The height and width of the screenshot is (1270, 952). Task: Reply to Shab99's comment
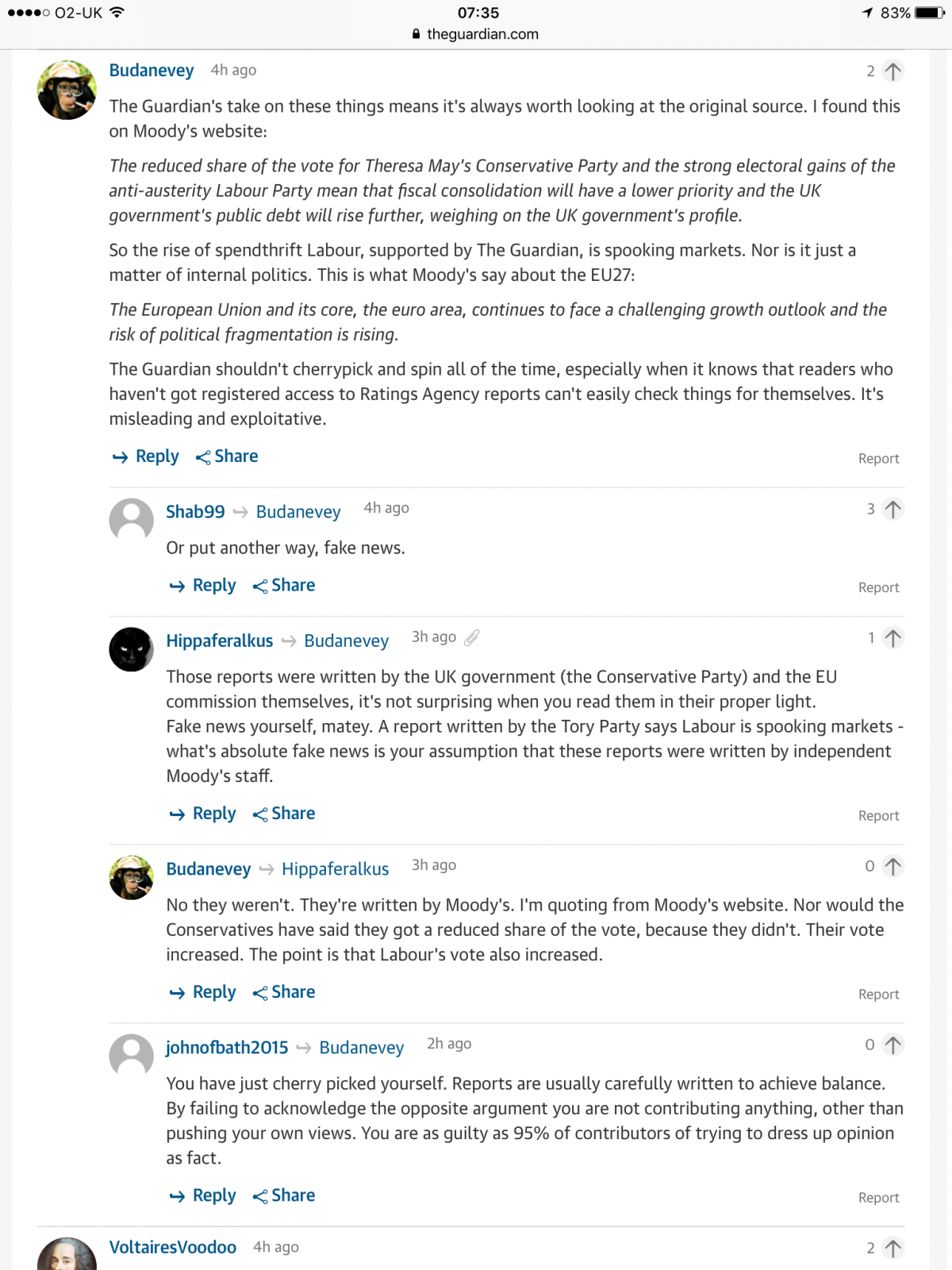coord(204,586)
